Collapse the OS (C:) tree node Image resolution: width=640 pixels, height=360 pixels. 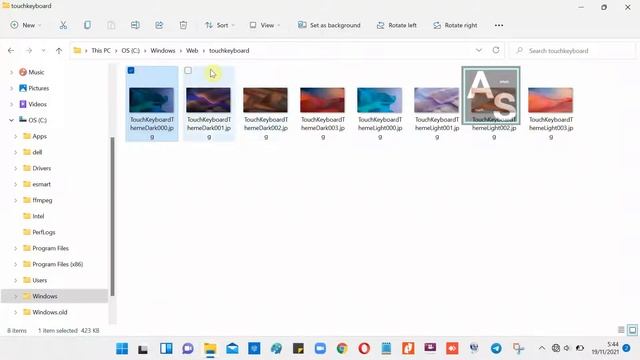coord(11,120)
